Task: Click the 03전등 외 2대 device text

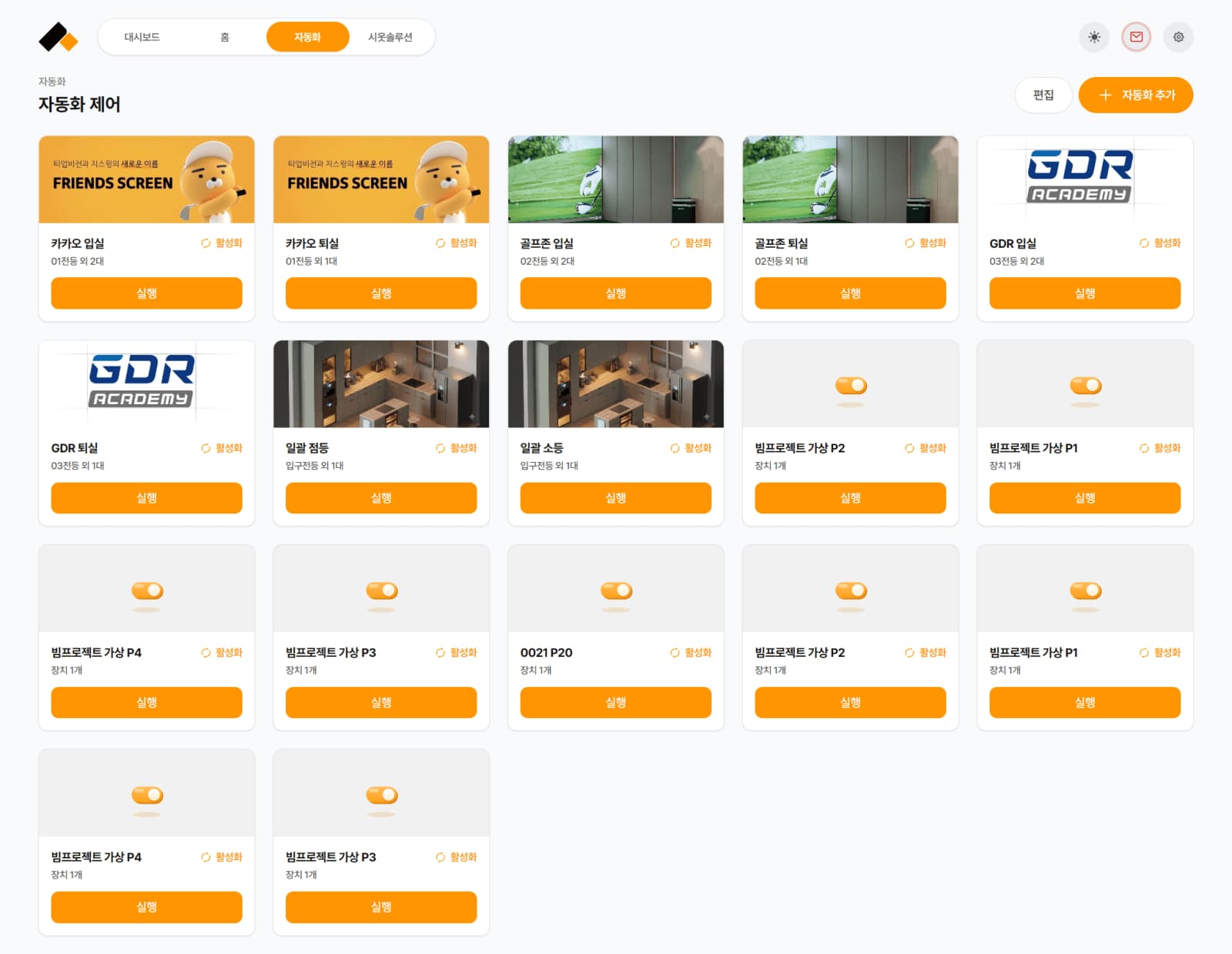Action: (1016, 261)
